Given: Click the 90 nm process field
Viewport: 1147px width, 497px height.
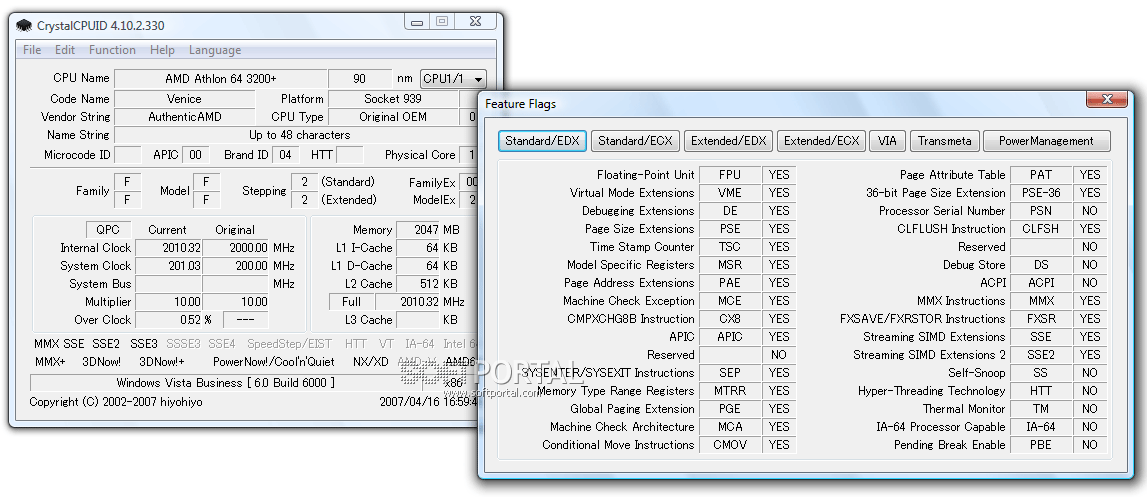Looking at the screenshot, I should pos(359,78).
